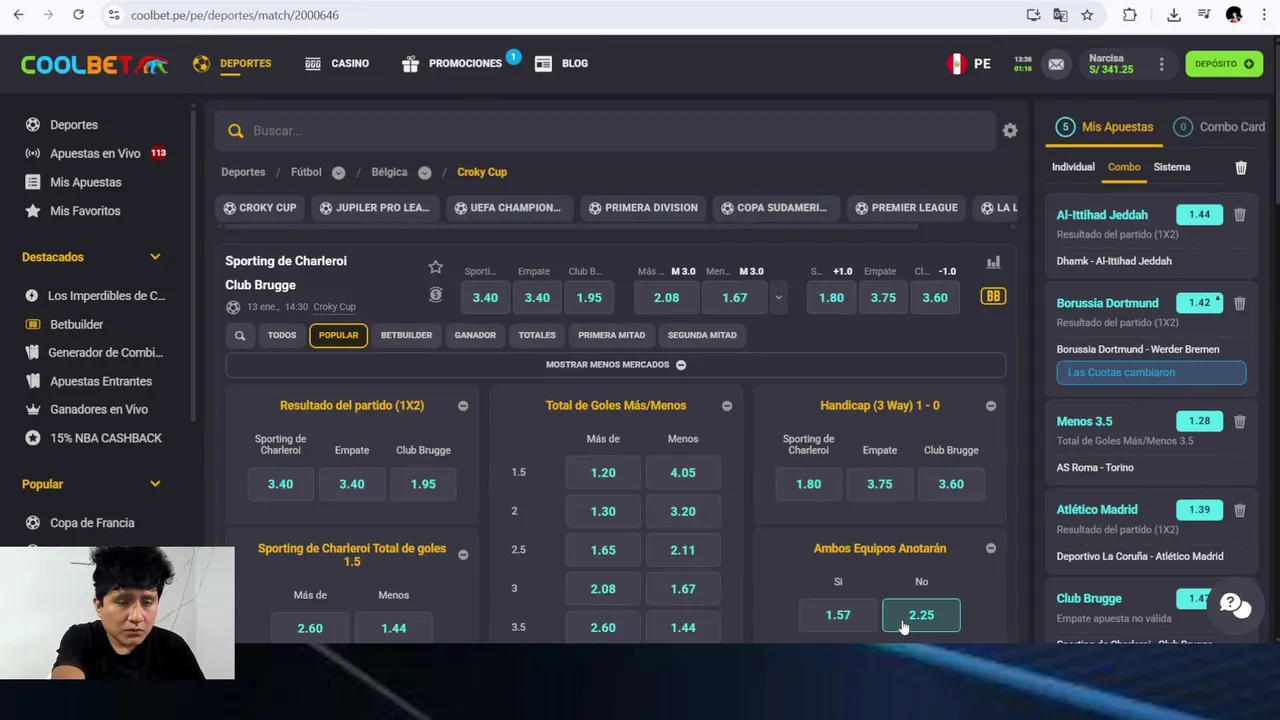Click the statistics icon under the favorite star
Screen dimensions: 1280x720
coord(435,295)
